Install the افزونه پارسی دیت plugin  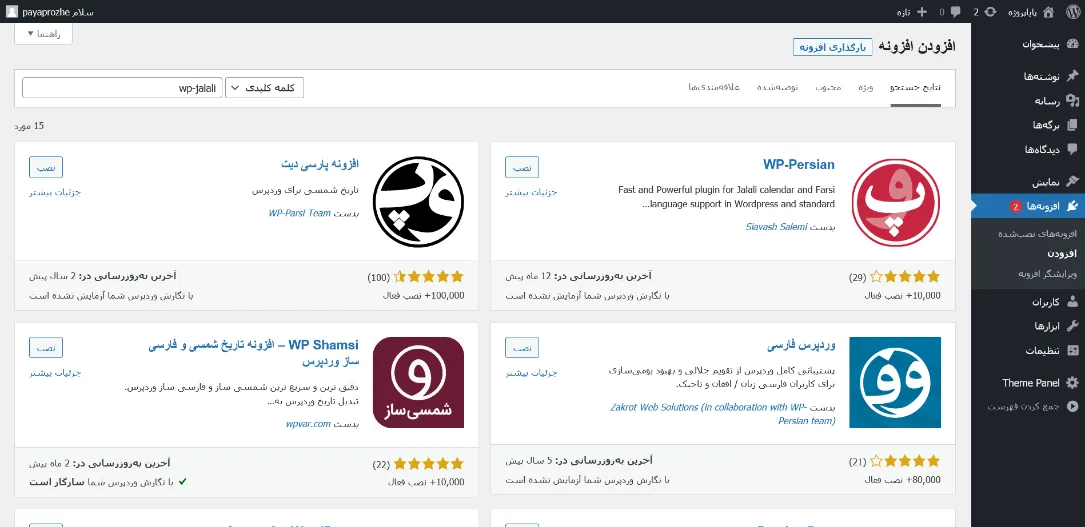tap(46, 167)
